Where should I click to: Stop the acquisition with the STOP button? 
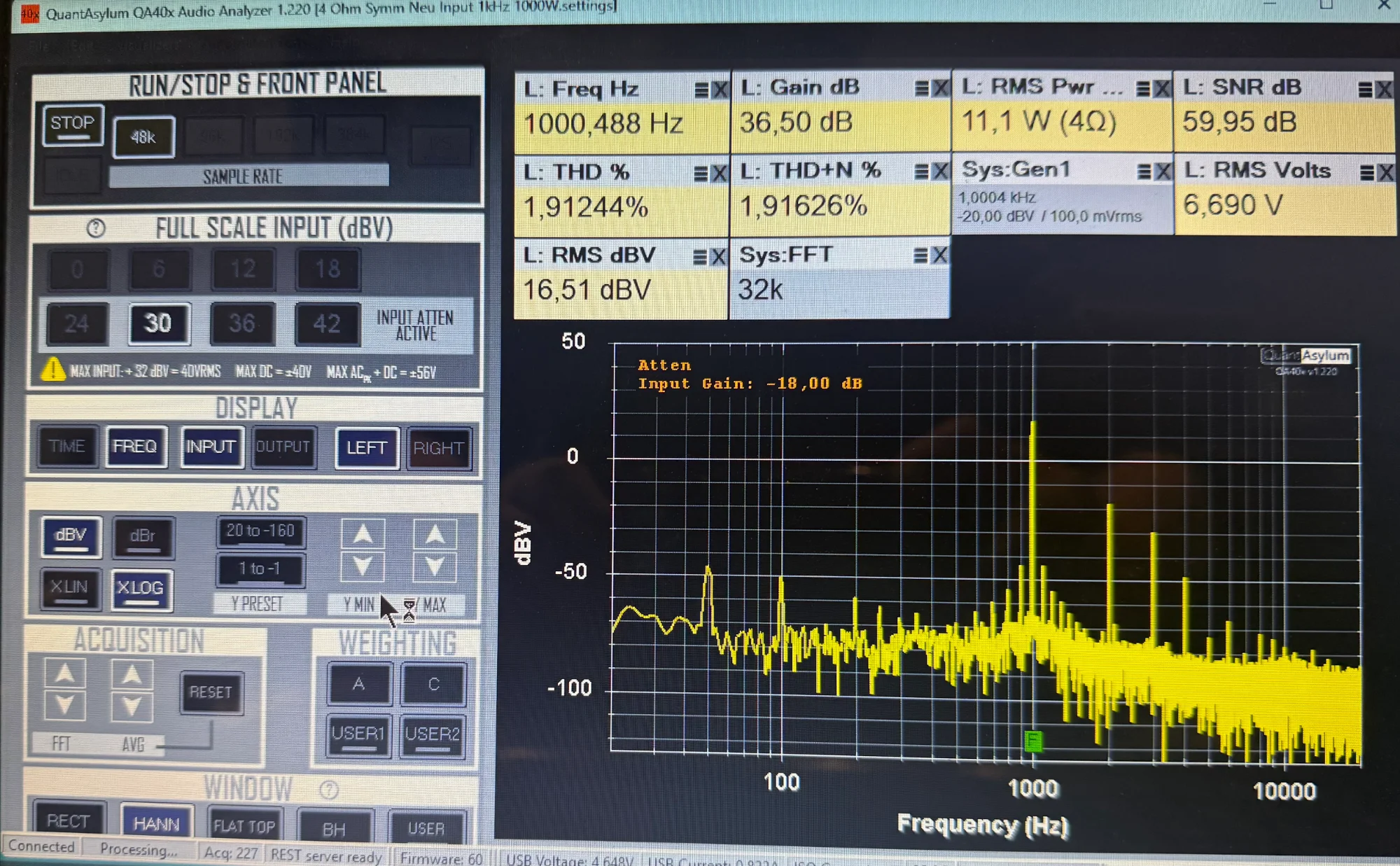coord(73,125)
